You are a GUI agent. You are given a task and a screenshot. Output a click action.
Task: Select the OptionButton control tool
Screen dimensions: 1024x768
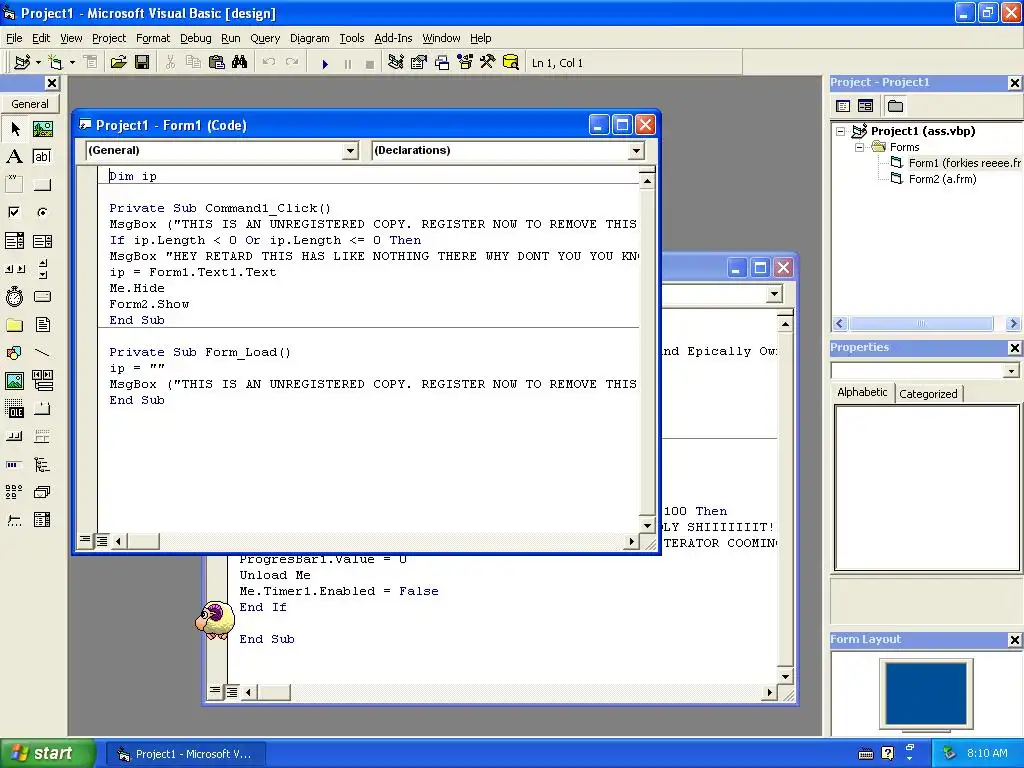[x=42, y=212]
